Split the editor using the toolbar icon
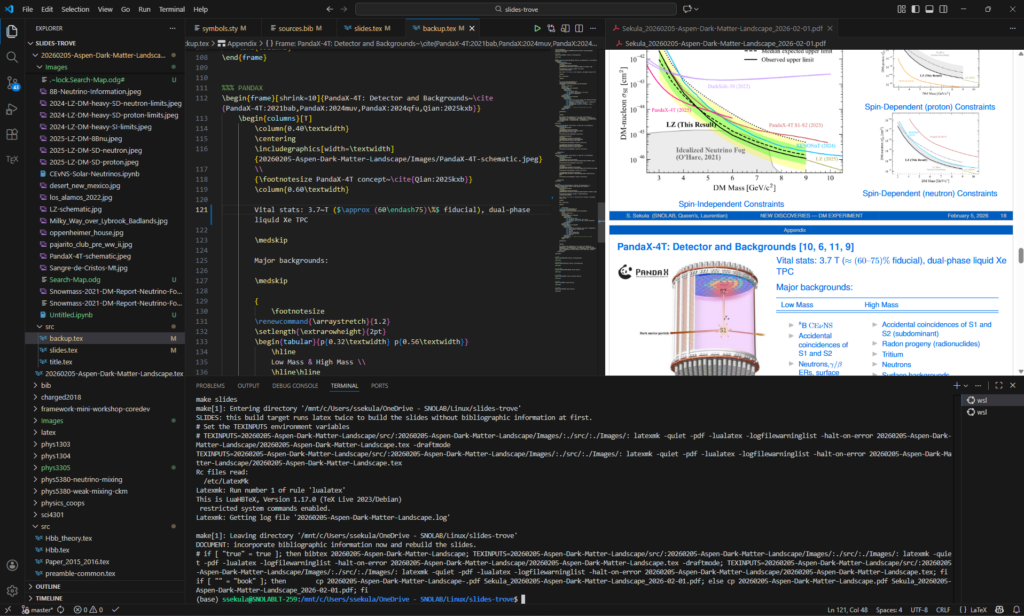Screen dimensions: 1024x616 (579, 28)
